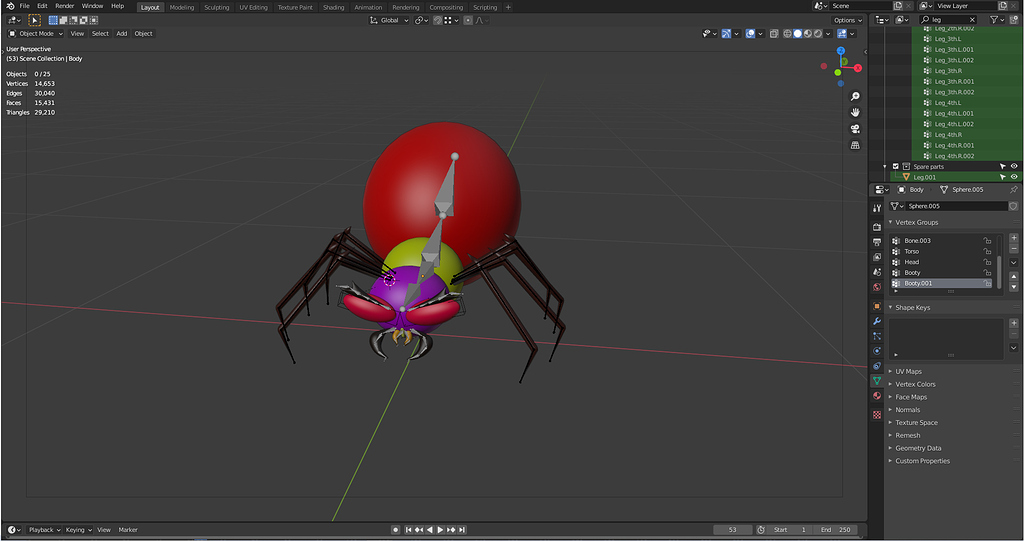Click play animation forward button
Image resolution: width=1024 pixels, height=541 pixels.
click(x=440, y=530)
